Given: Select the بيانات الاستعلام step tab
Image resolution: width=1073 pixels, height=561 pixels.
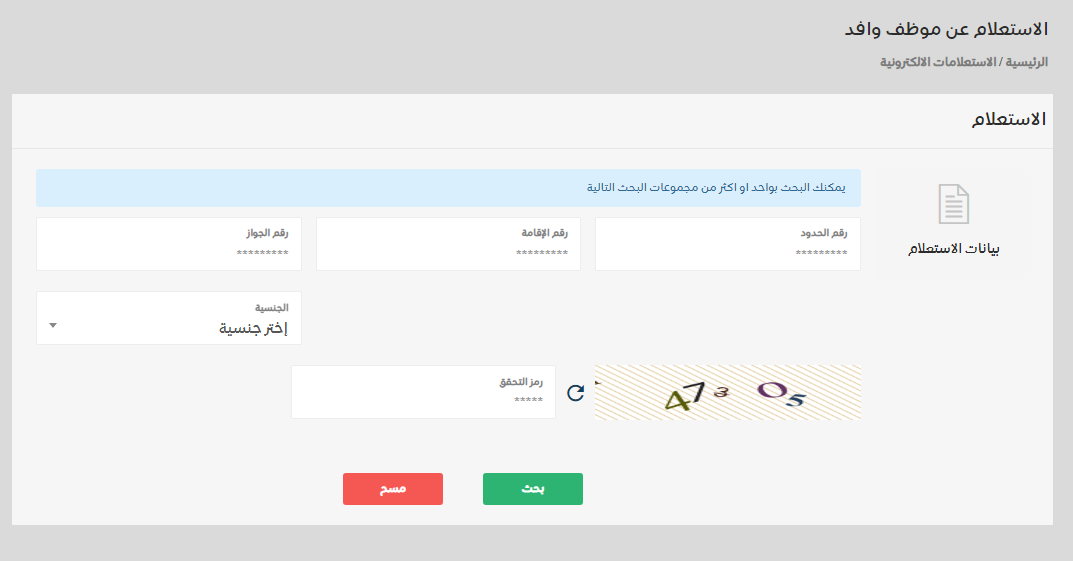Looking at the screenshot, I should point(954,248).
